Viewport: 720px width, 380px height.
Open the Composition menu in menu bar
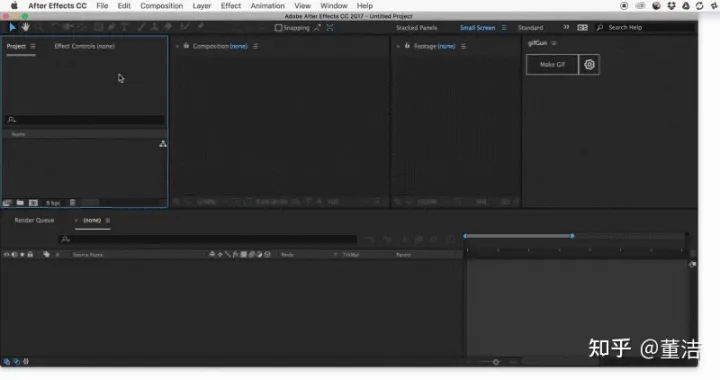pyautogui.click(x=162, y=6)
